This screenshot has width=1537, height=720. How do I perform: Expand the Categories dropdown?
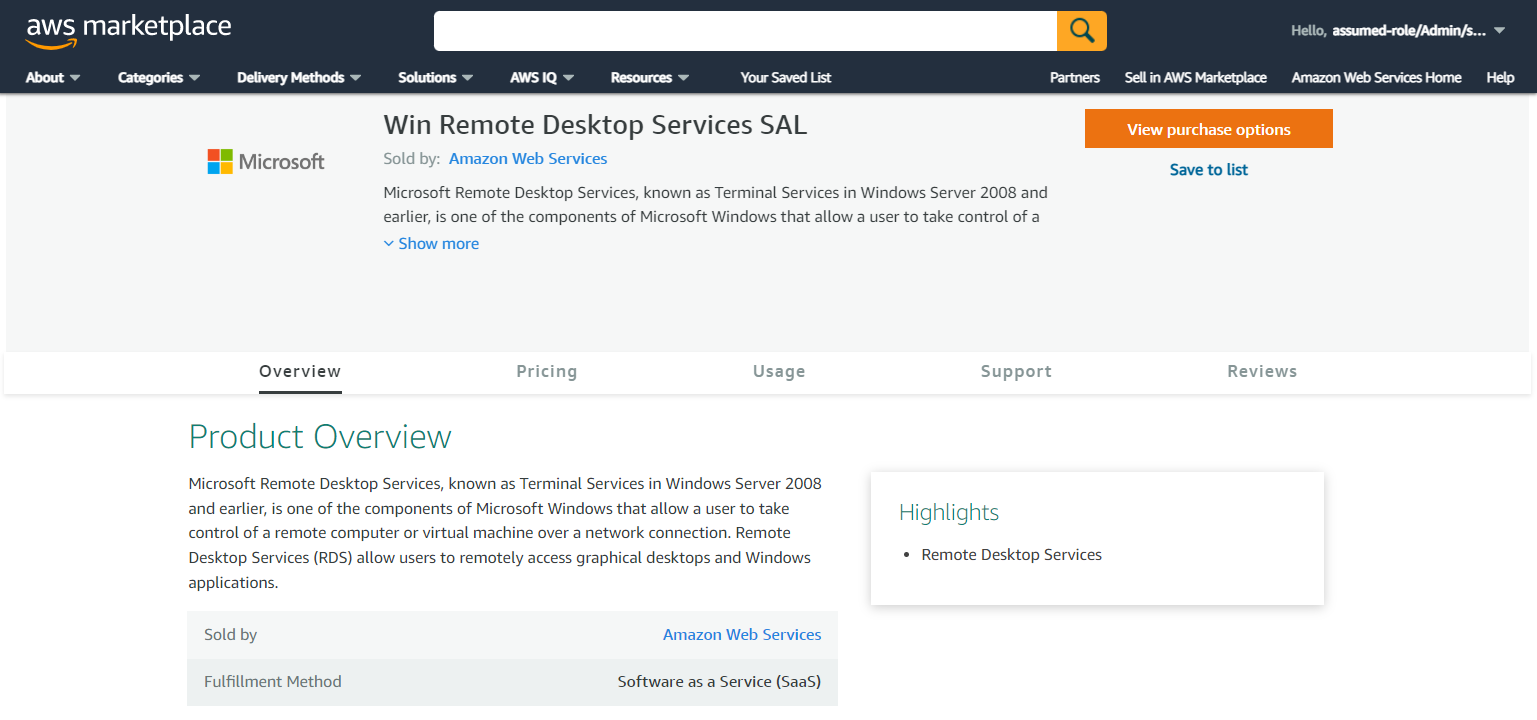[x=159, y=78]
